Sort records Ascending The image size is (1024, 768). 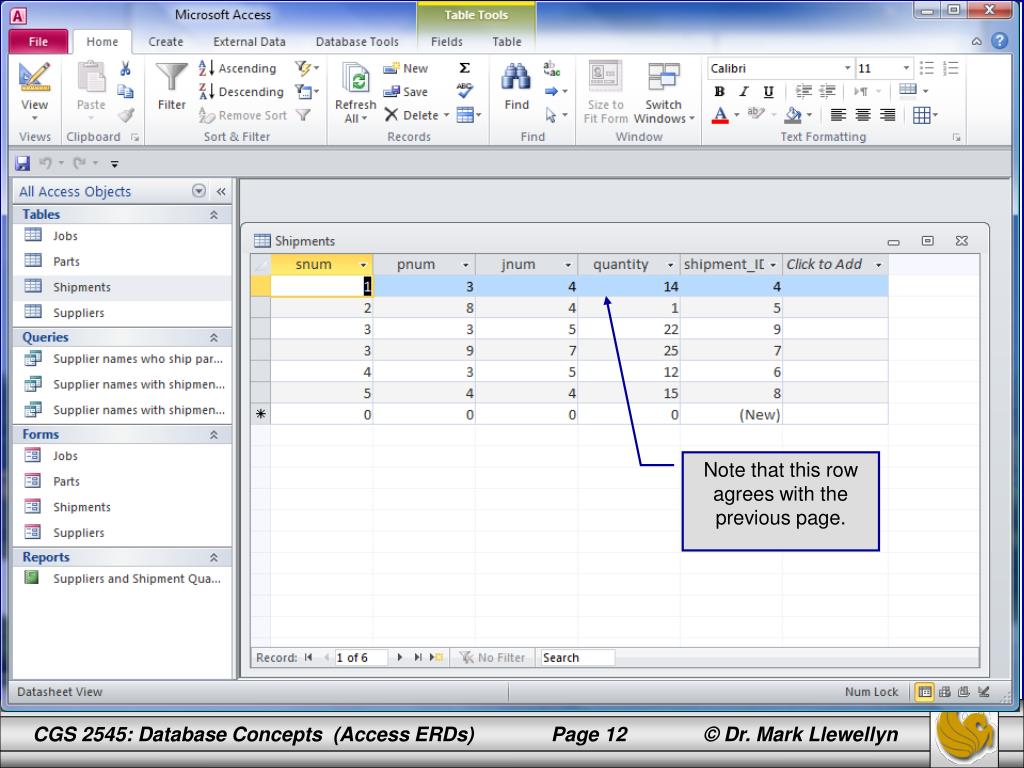(x=238, y=68)
